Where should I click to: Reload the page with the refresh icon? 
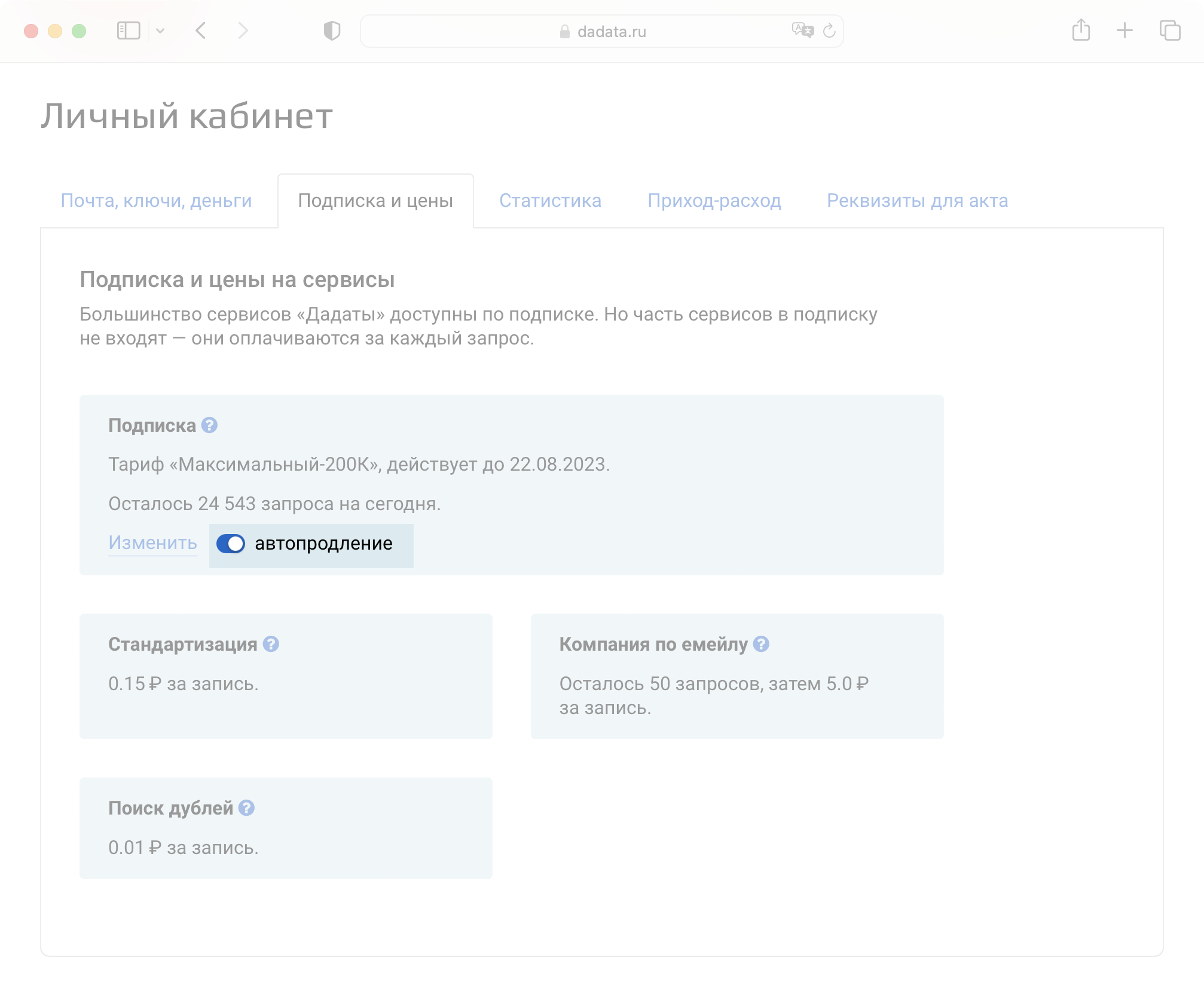coord(829,31)
